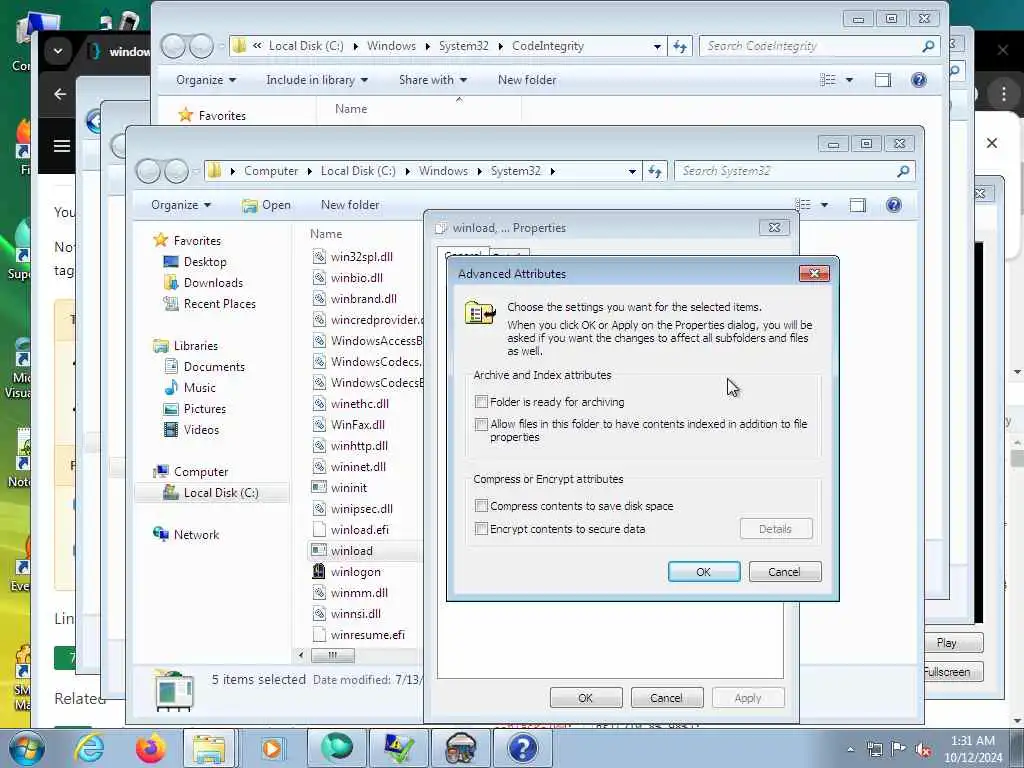The height and width of the screenshot is (768, 1024).
Task: Open Share with menu
Action: tap(433, 80)
